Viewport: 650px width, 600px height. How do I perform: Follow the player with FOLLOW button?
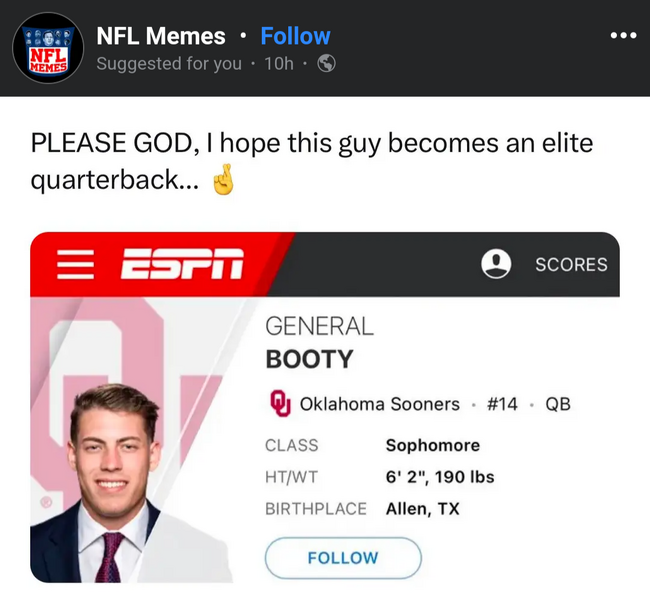pyautogui.click(x=343, y=558)
